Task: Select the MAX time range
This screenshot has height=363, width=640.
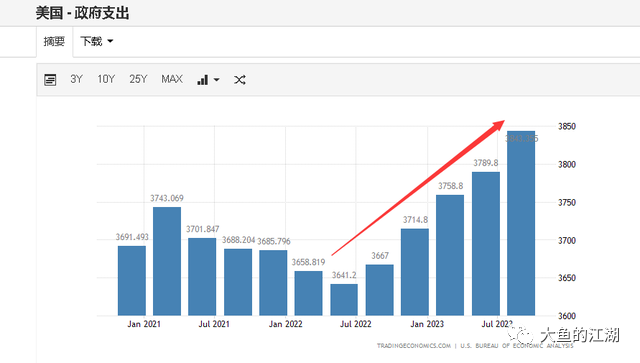Action: (172, 79)
